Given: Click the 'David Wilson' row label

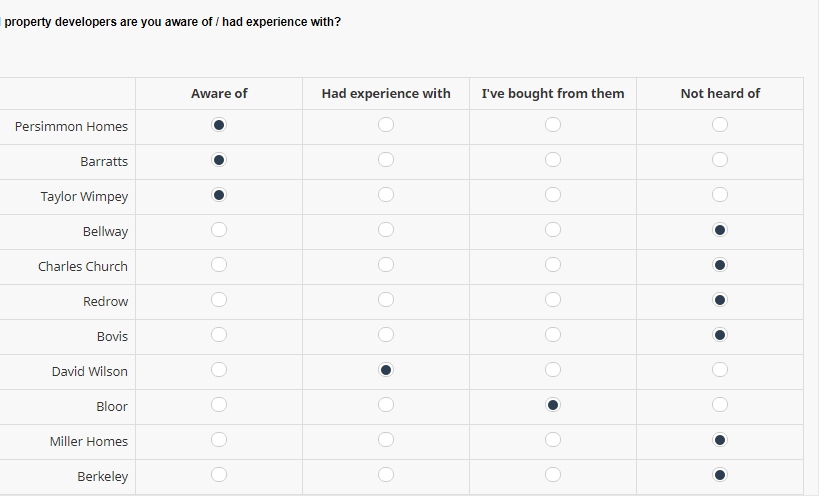Looking at the screenshot, I should 89,371.
